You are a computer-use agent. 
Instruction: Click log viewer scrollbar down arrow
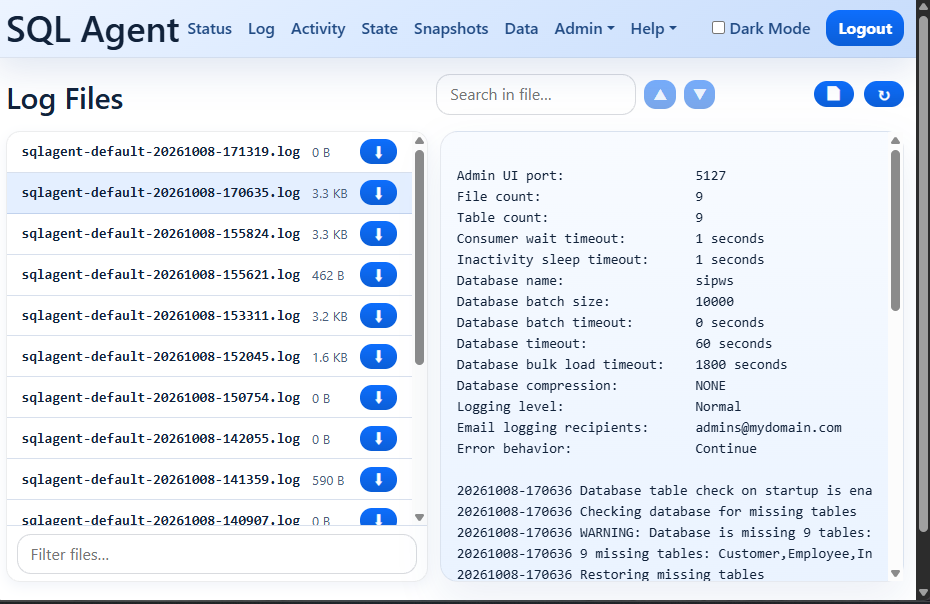[896, 573]
